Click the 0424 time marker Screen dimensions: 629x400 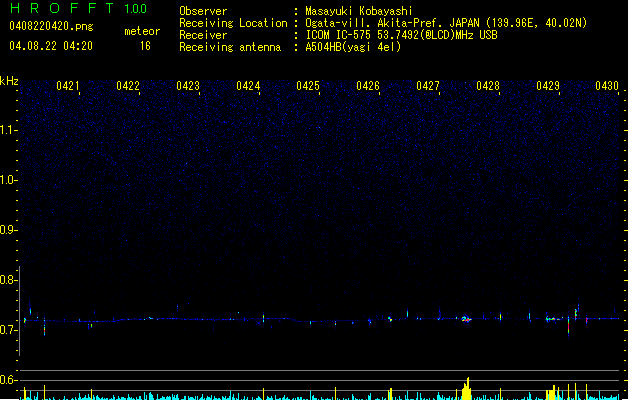click(x=248, y=86)
